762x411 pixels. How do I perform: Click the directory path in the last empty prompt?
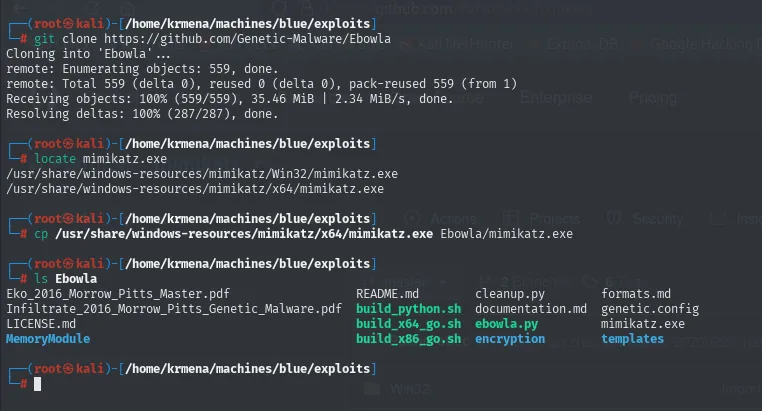pos(247,369)
